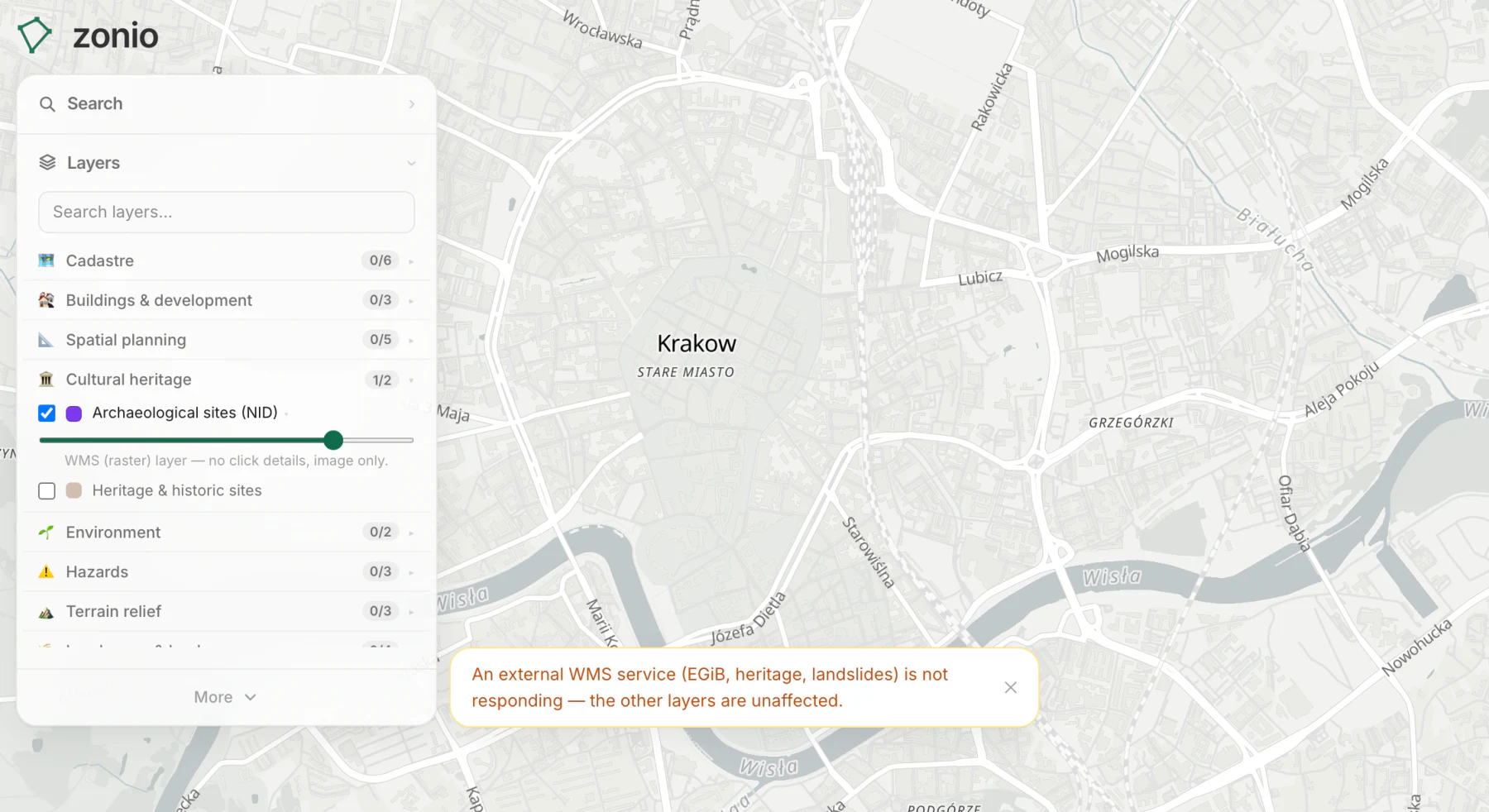The height and width of the screenshot is (812, 1489).
Task: Click the STARE MIASTO district label
Action: tap(686, 372)
